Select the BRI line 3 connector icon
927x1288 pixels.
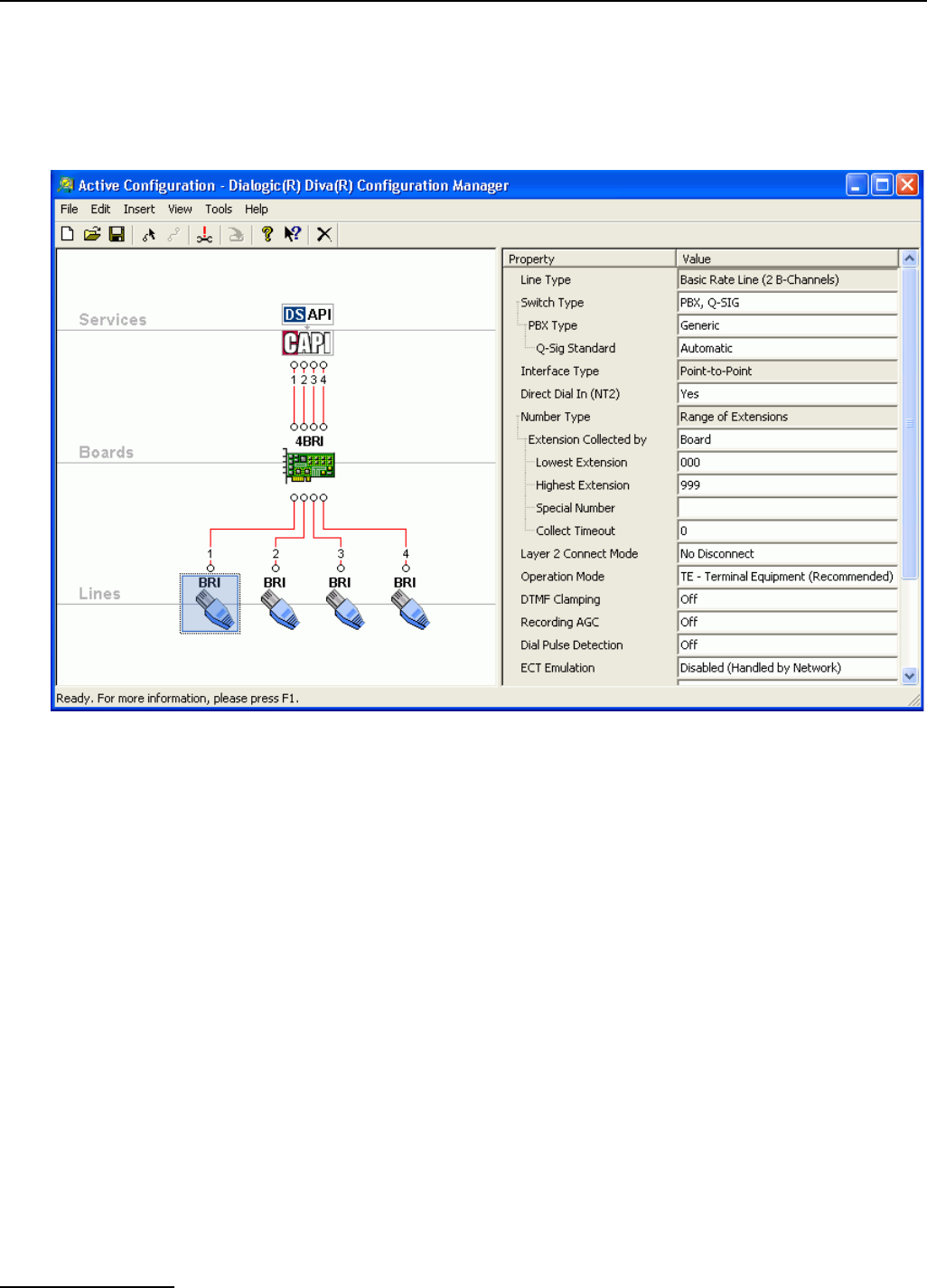[x=344, y=604]
